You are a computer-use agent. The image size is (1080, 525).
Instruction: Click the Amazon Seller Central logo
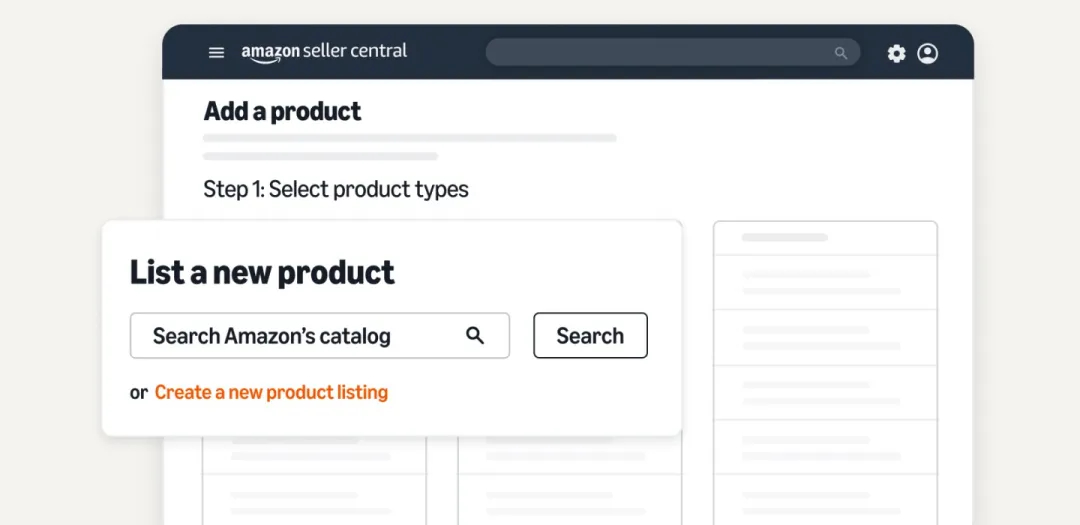[324, 52]
